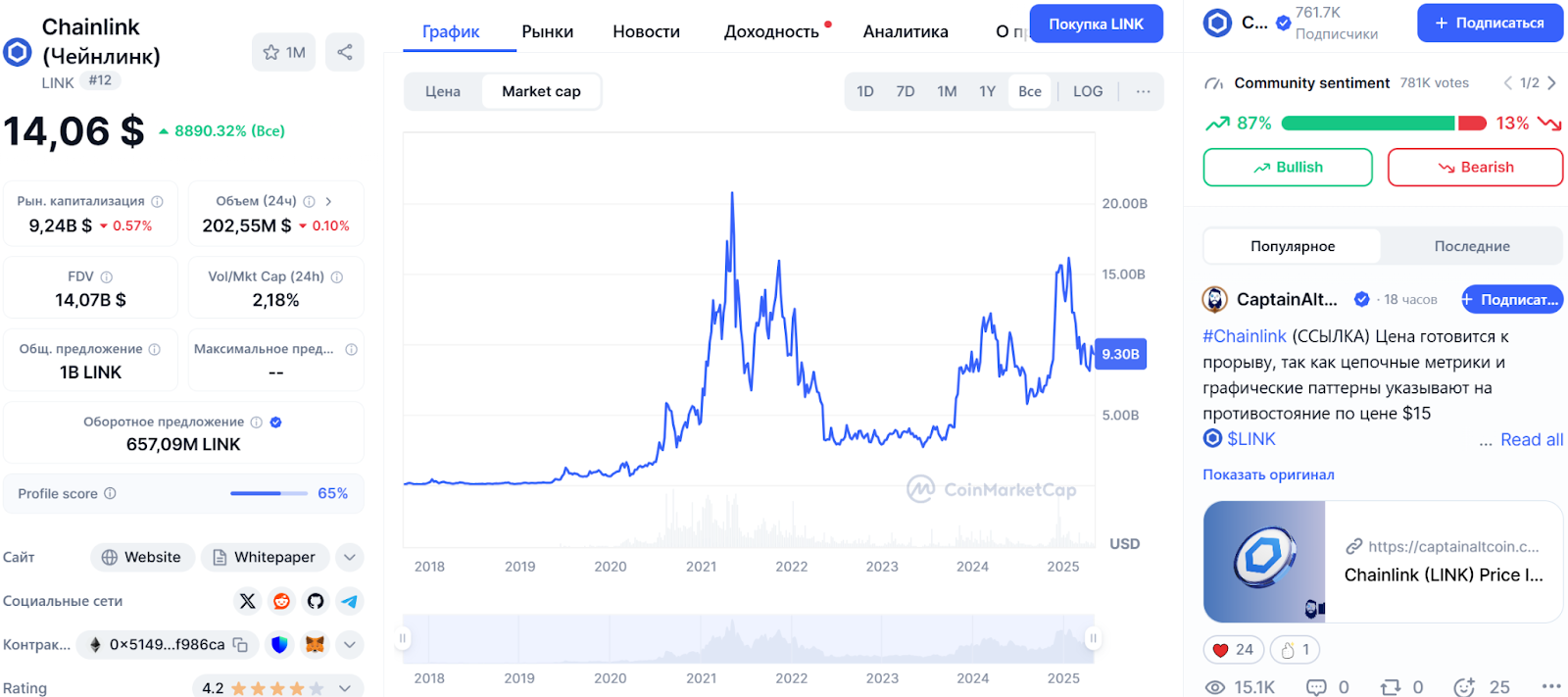Click Показать оригинал link
Image resolution: width=1568 pixels, height=697 pixels.
[x=1268, y=474]
